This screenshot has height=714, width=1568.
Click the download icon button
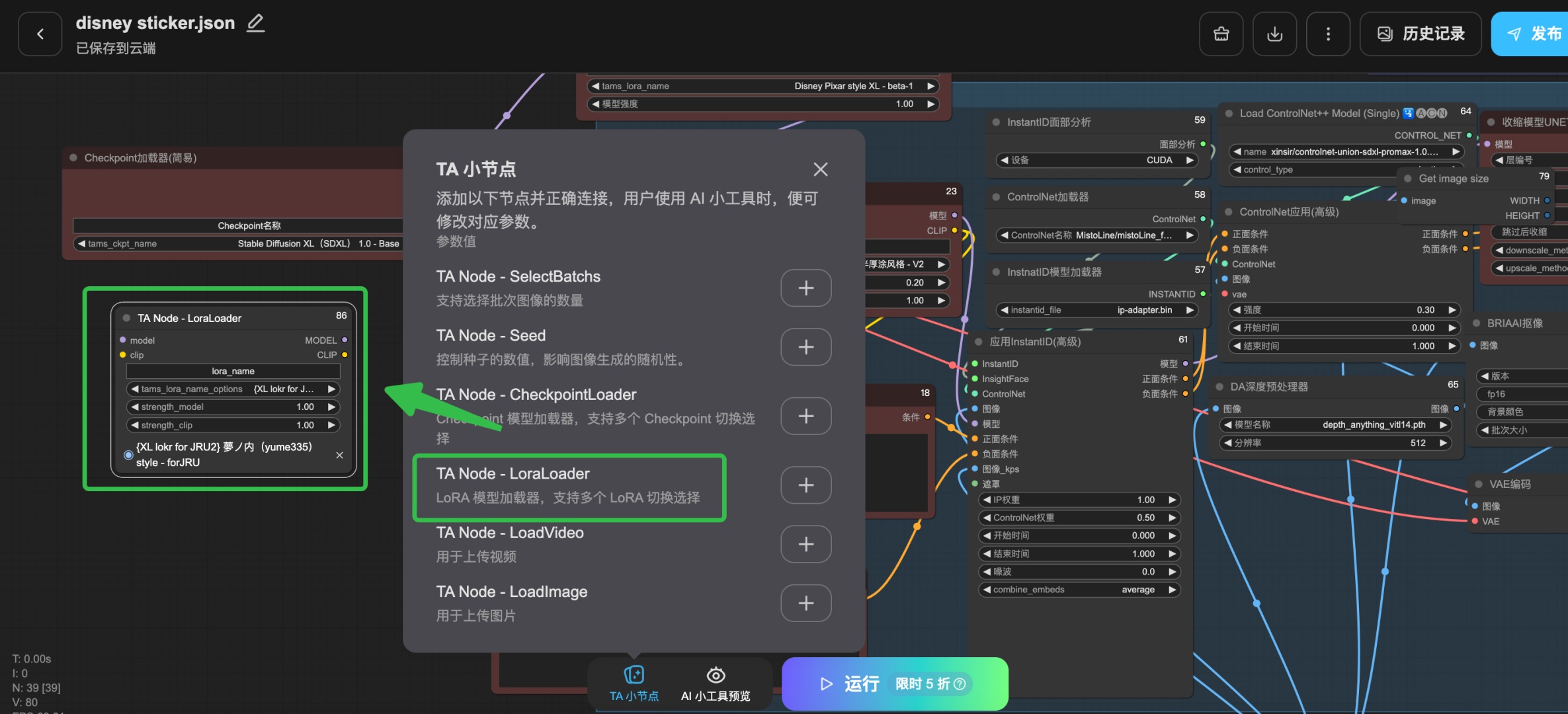(1274, 34)
